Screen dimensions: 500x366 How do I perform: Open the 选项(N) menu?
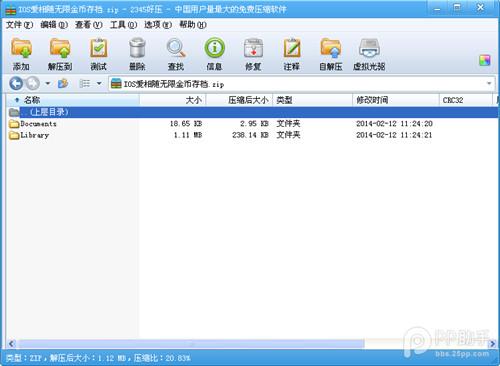point(158,25)
